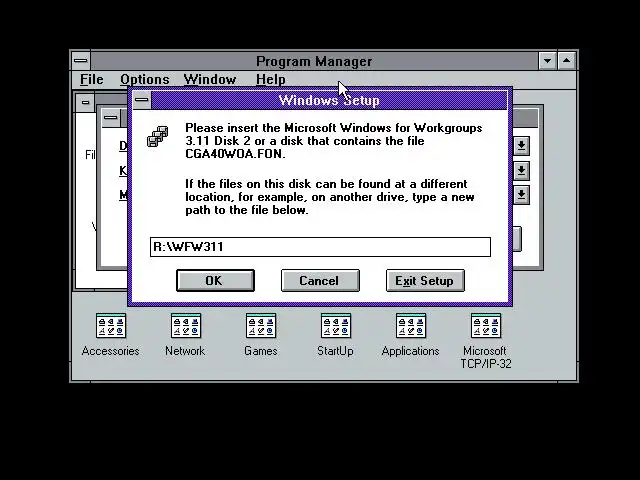Minimize the Program Manager window
Screen dimensions: 640x480
[547, 61]
